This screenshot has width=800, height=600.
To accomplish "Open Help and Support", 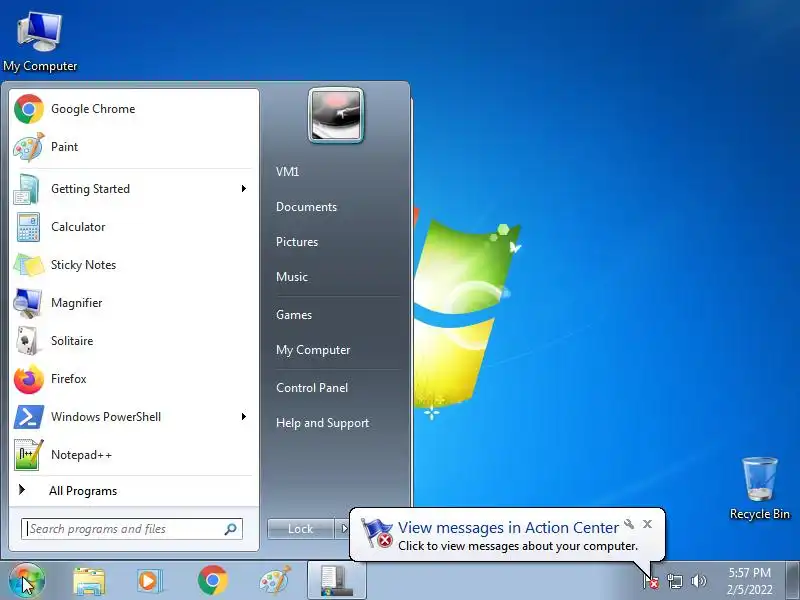I will (322, 423).
